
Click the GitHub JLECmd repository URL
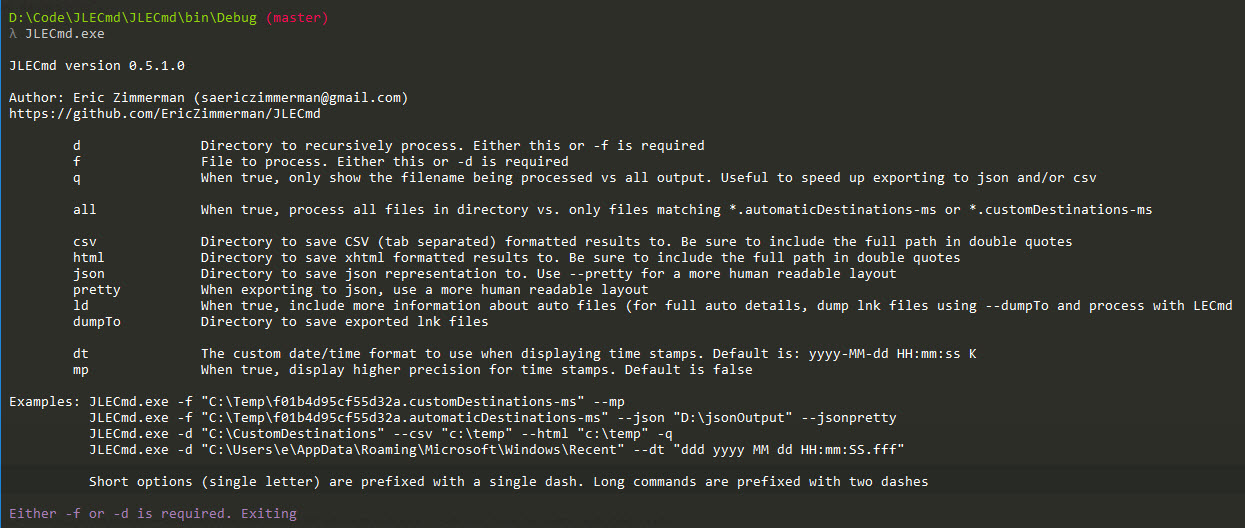coord(164,114)
